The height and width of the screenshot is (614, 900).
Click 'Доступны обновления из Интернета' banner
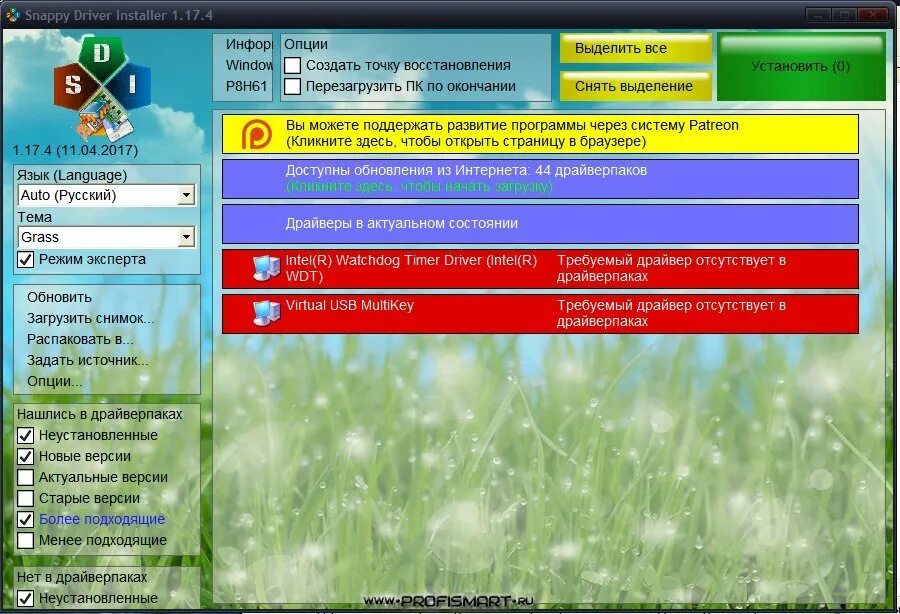[541, 178]
